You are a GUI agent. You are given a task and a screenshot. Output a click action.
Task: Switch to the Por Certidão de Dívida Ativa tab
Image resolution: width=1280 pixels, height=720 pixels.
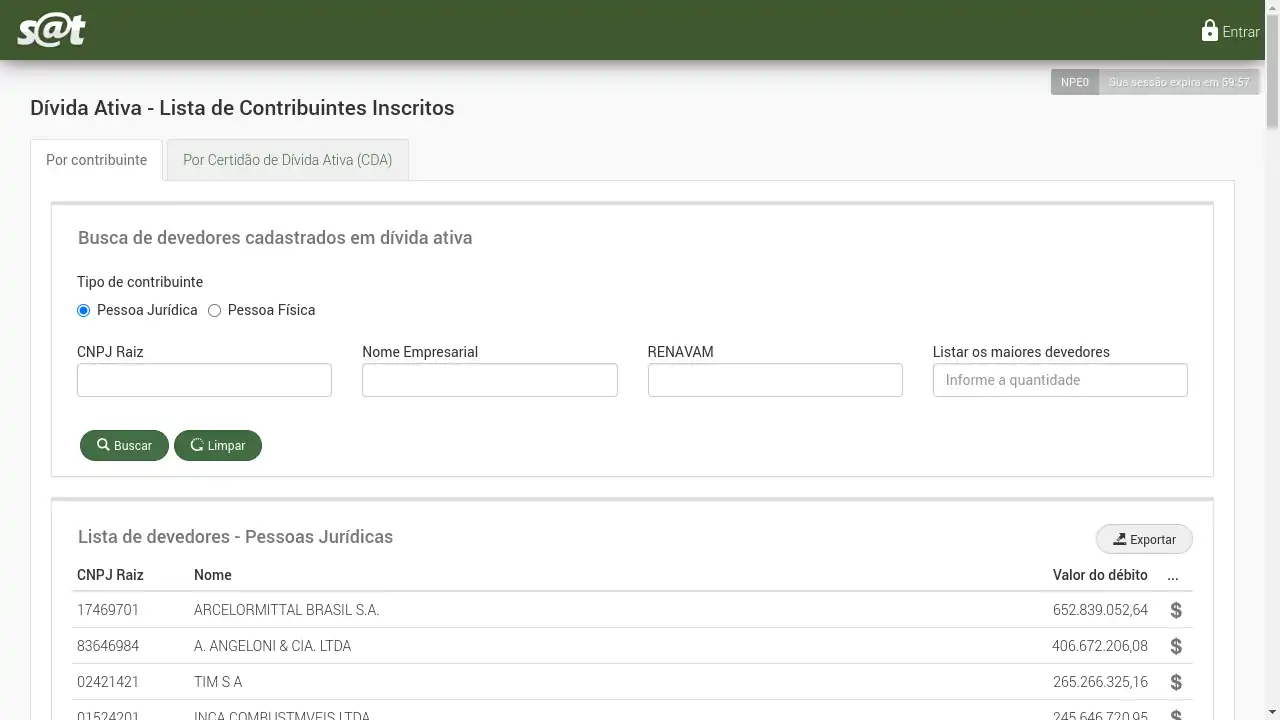point(287,160)
